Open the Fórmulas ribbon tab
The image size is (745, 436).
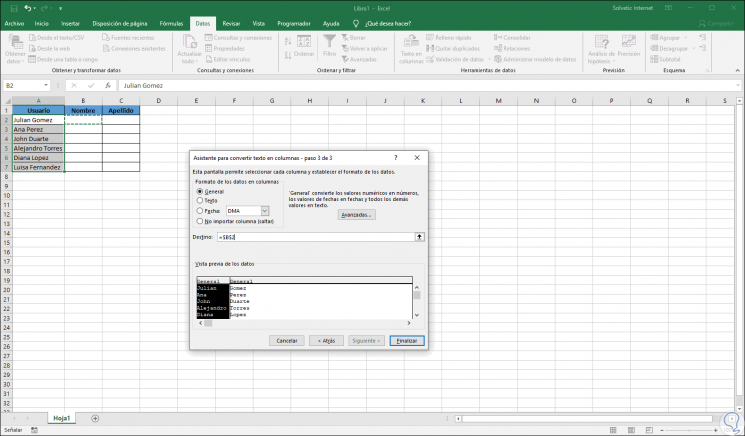coord(171,22)
